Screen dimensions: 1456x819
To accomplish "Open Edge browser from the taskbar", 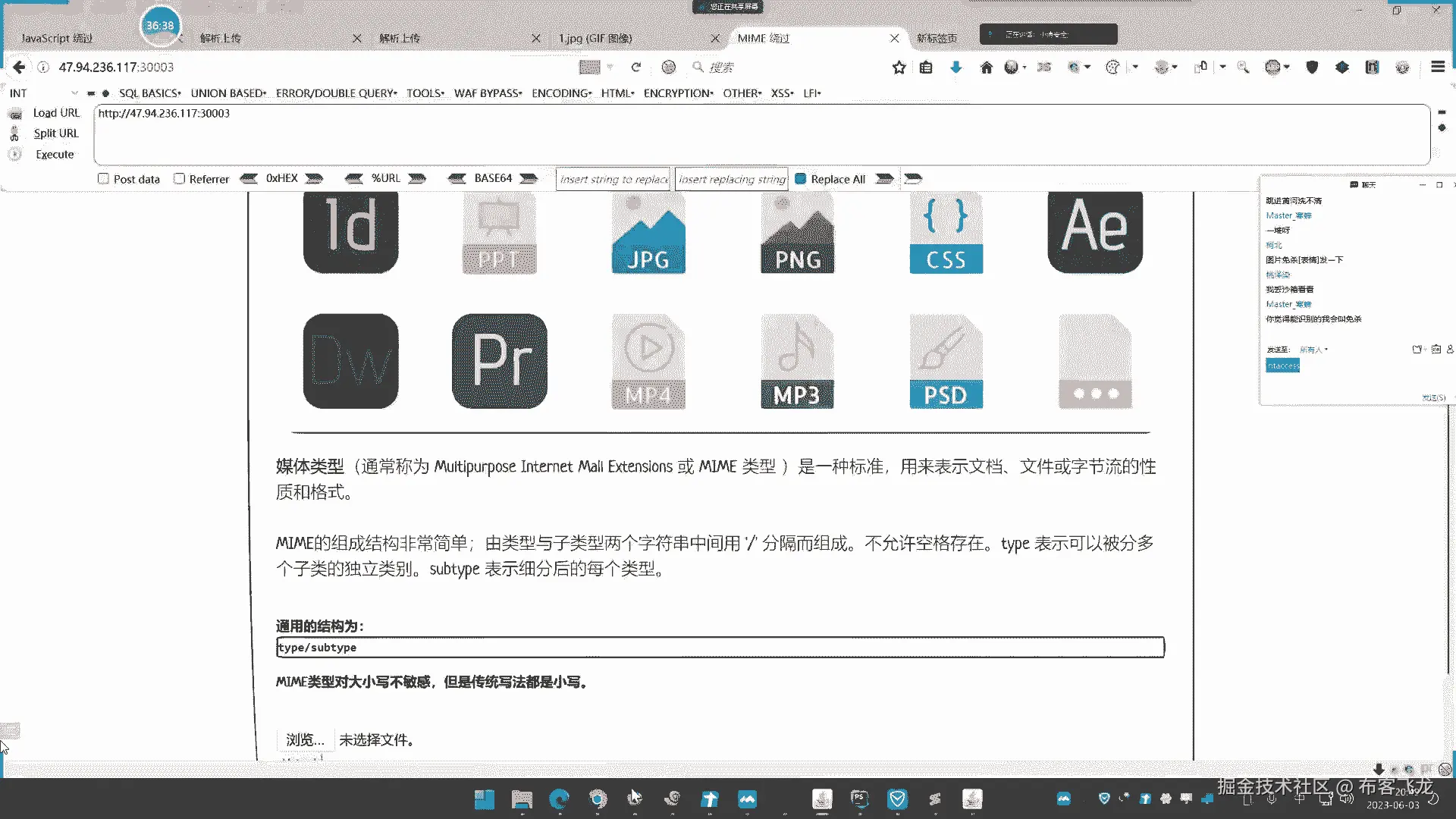I will click(560, 799).
